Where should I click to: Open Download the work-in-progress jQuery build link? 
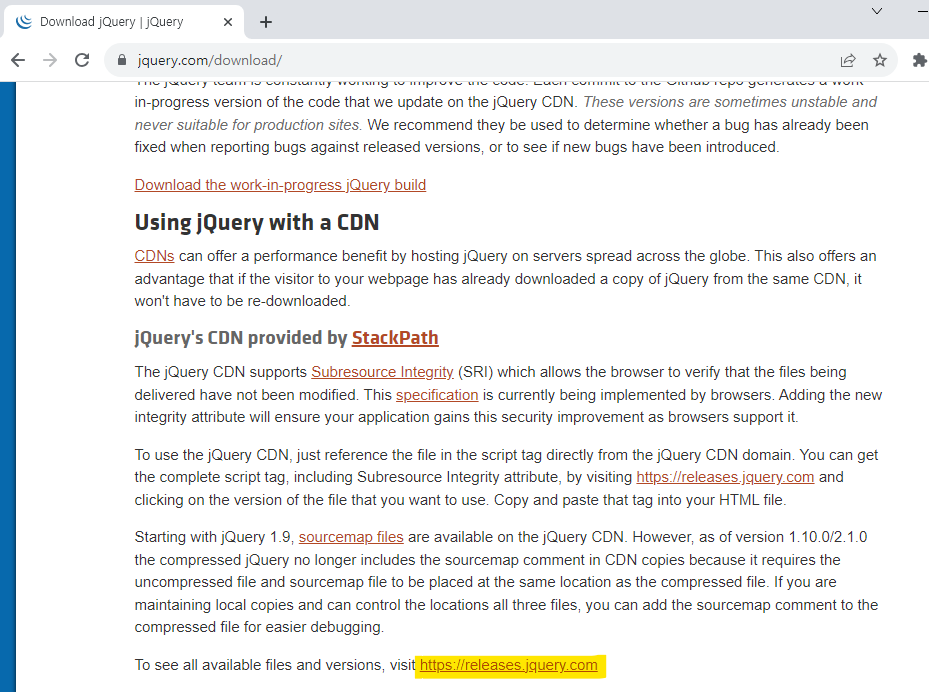click(x=280, y=185)
